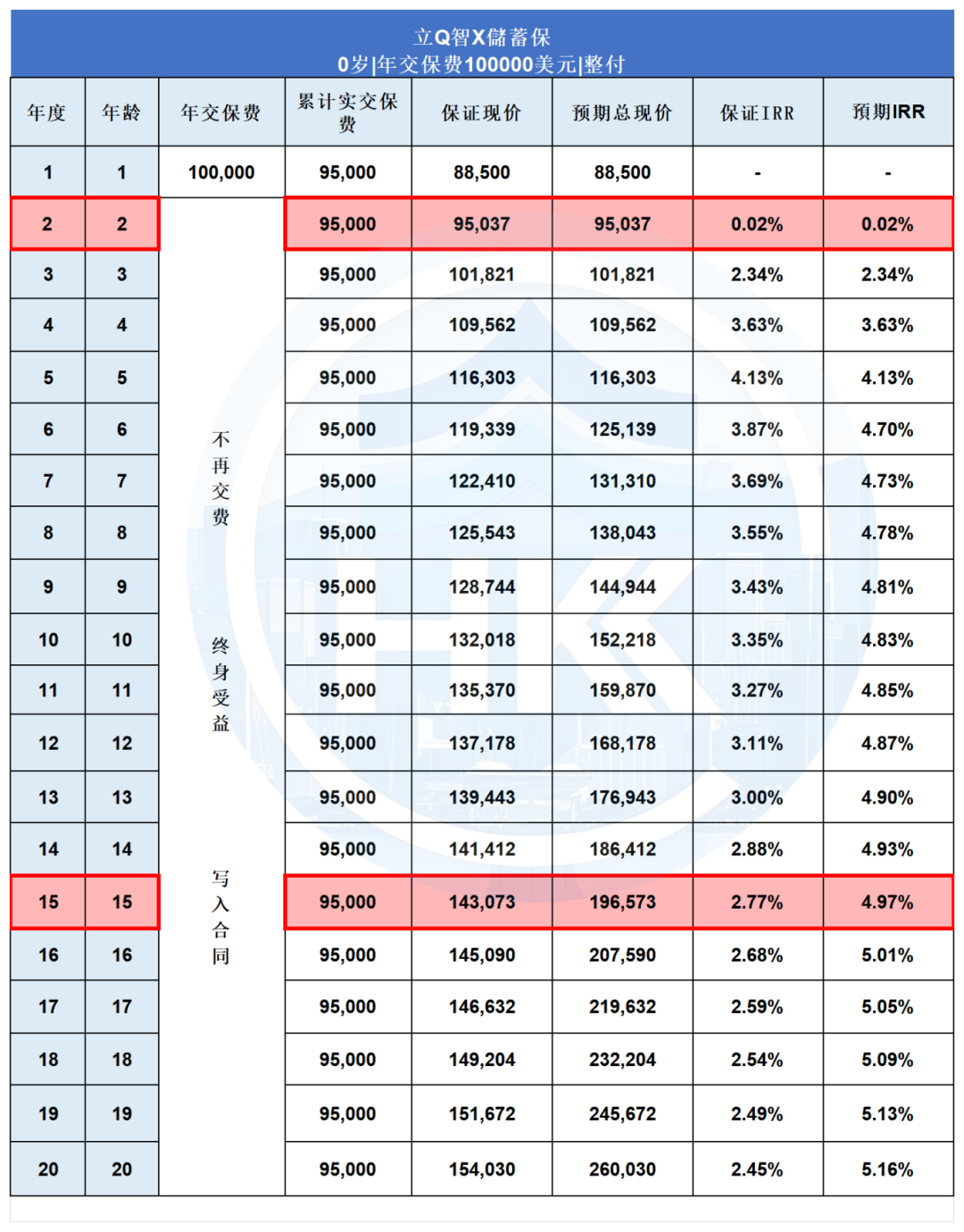Click expected total value 196,573
Viewport: 964px width, 1232px height.
click(x=622, y=902)
